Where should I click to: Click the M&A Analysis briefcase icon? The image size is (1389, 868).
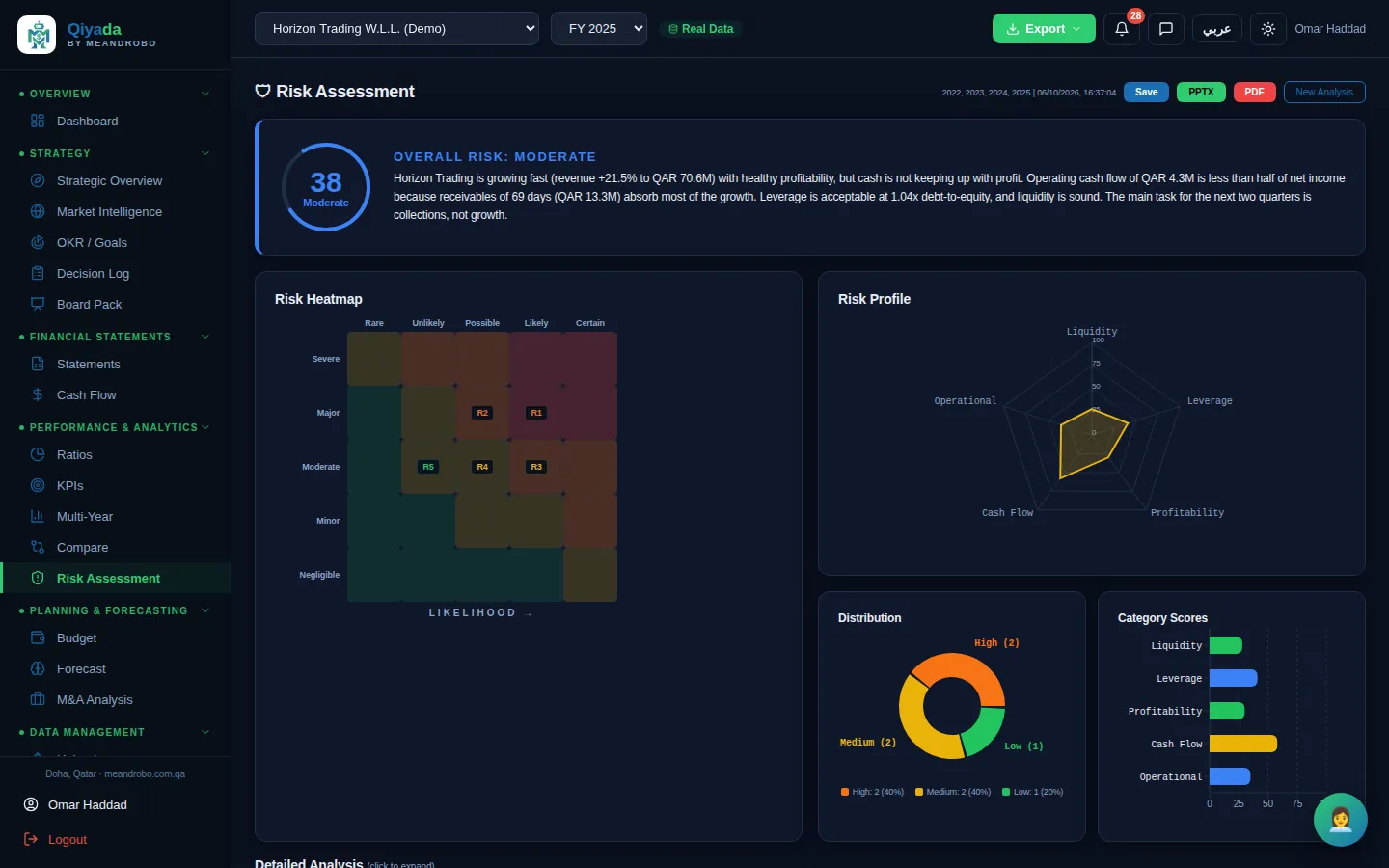click(38, 699)
